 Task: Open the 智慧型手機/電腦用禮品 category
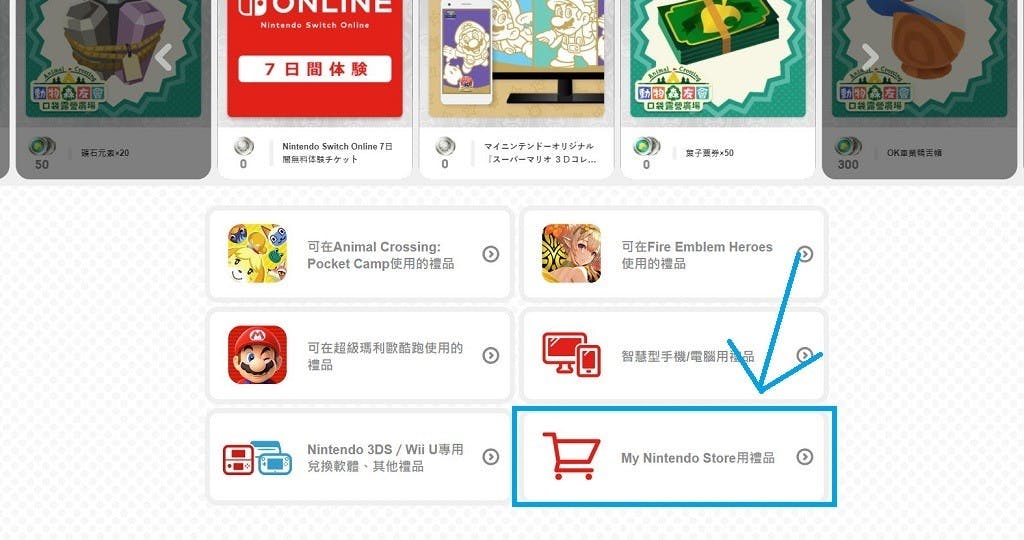point(673,355)
